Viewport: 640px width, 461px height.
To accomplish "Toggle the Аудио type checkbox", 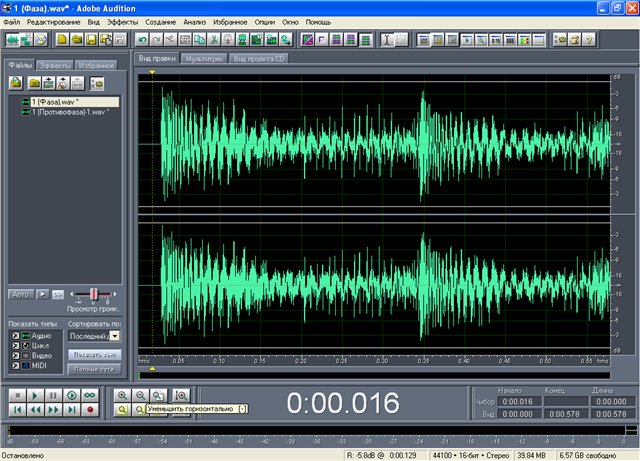I will click(x=13, y=336).
